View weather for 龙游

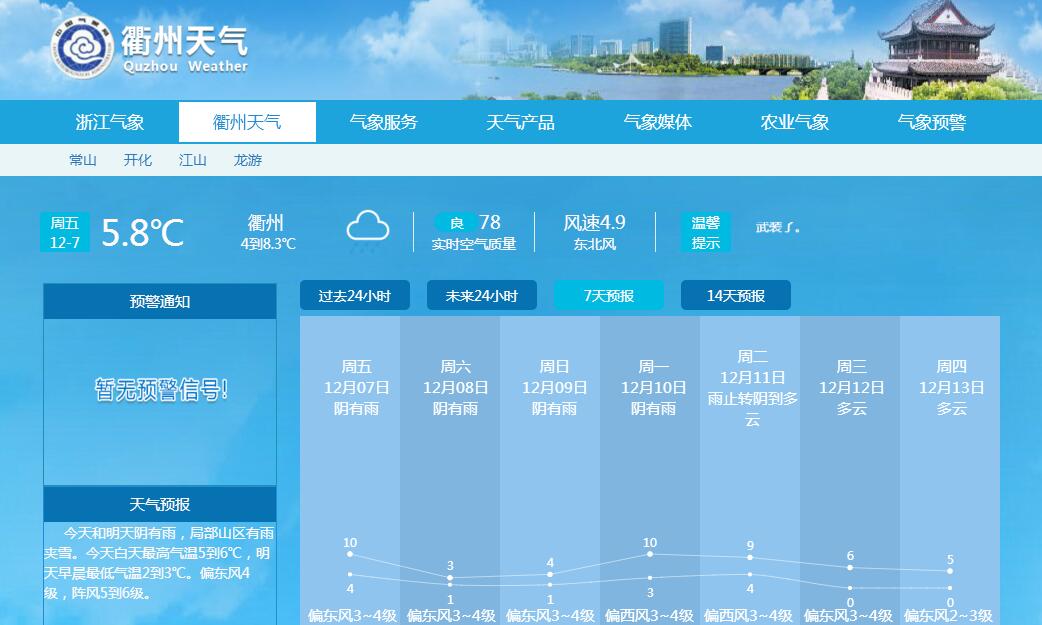tap(247, 160)
